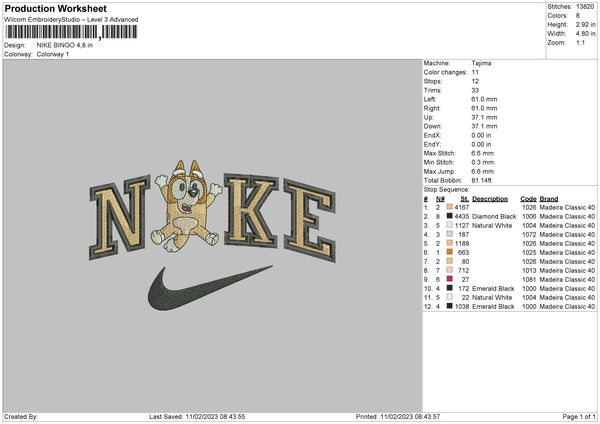Viewport: 600px width, 424px height.
Task: Click the Stitches value 13820
Action: tap(585, 7)
